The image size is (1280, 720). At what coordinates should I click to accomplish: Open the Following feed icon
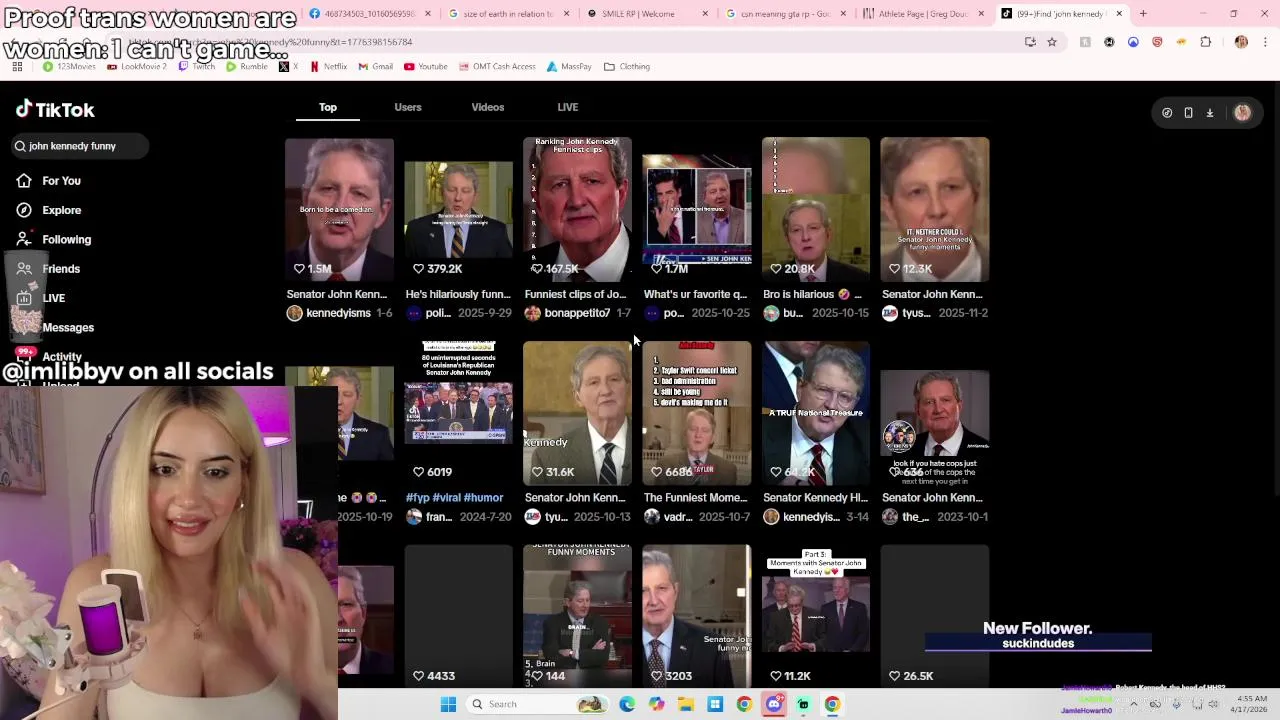24,239
